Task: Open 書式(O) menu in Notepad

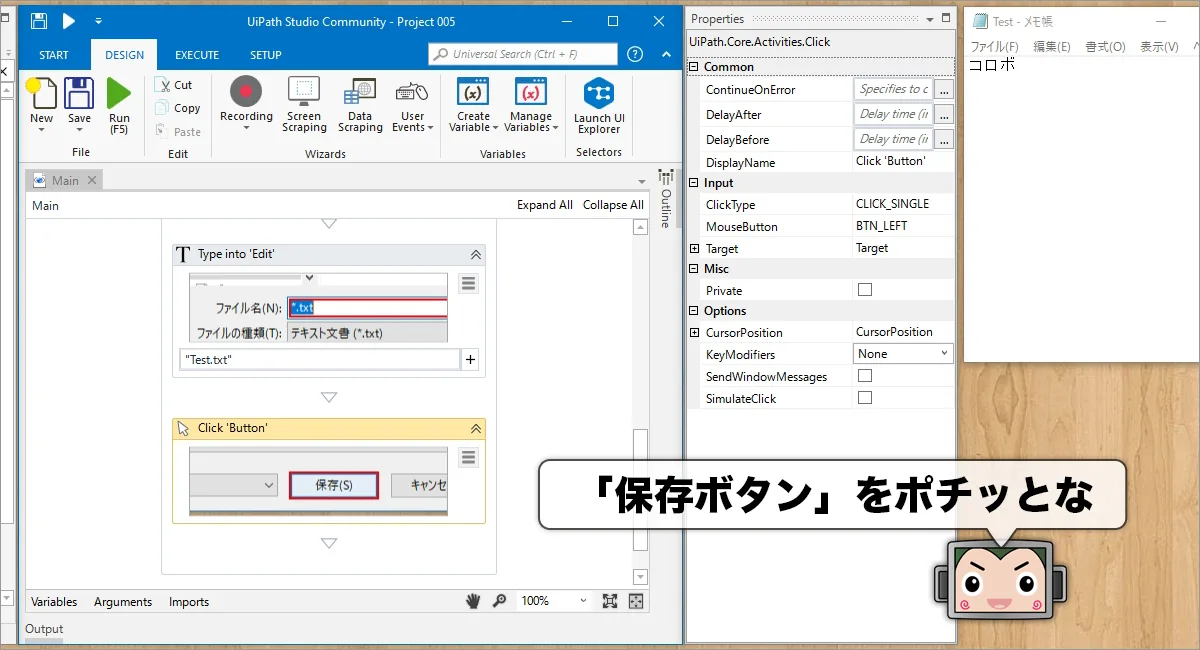Action: pos(1105,47)
